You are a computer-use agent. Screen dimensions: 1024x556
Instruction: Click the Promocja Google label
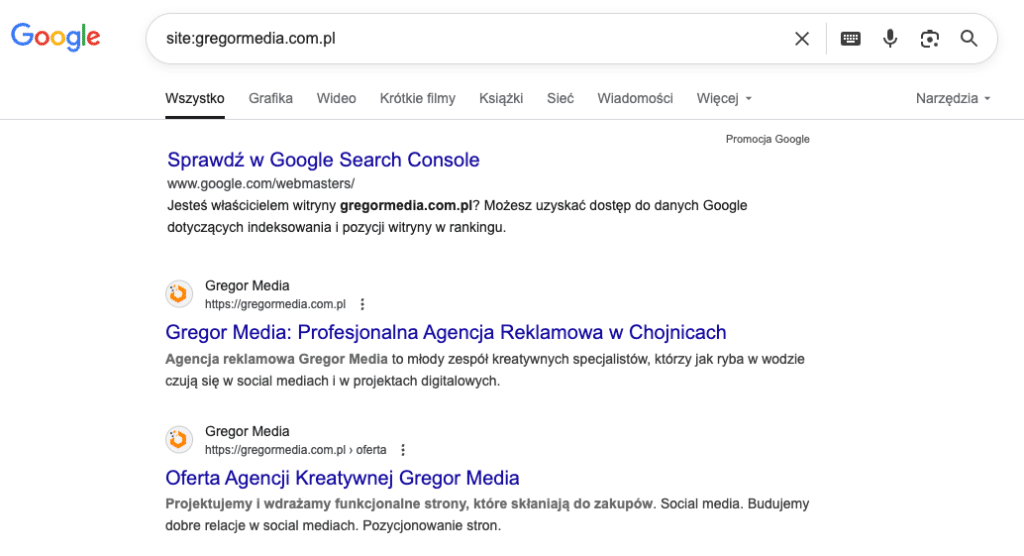point(767,139)
